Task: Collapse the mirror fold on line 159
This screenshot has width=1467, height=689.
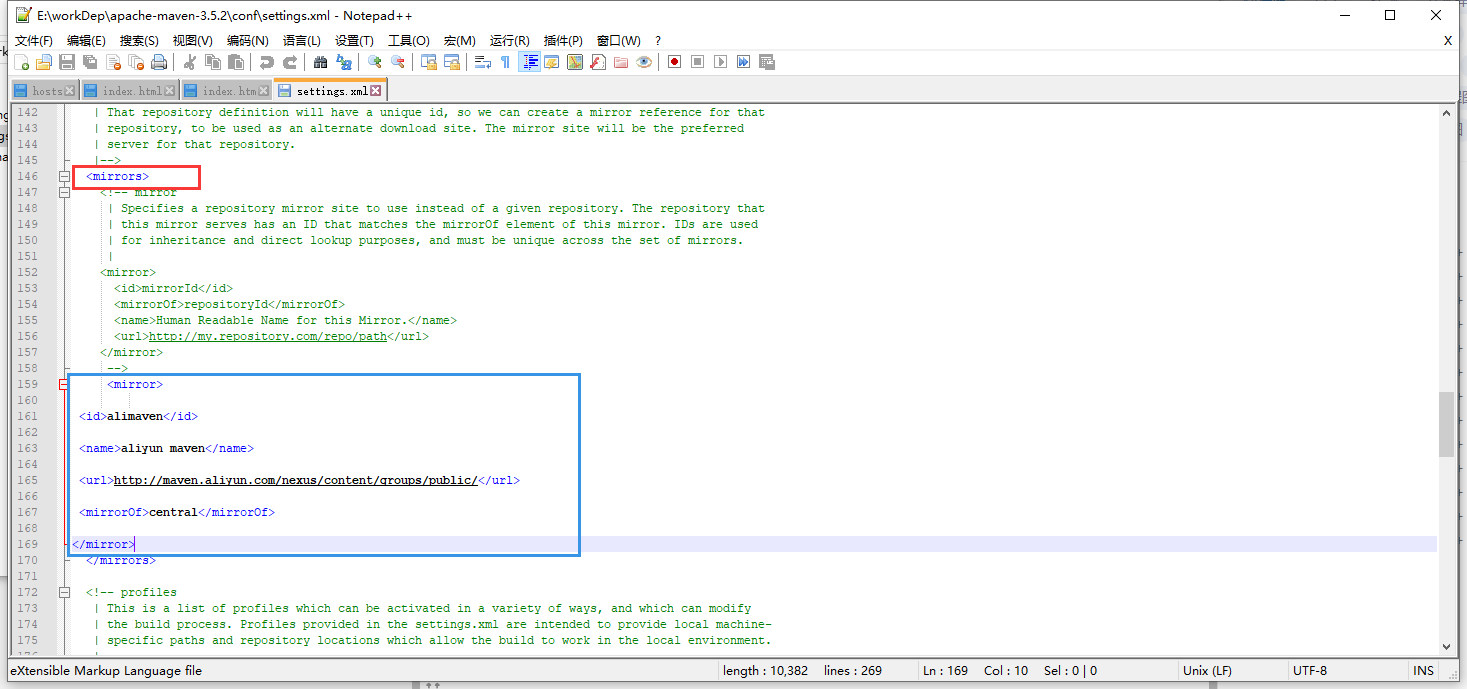Action: (x=65, y=384)
